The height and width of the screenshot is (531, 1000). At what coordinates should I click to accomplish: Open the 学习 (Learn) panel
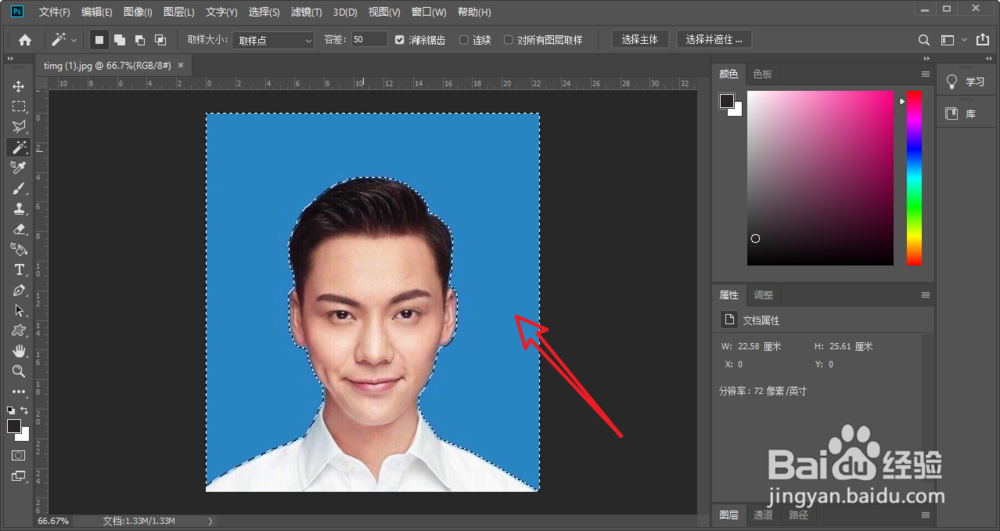pos(966,82)
